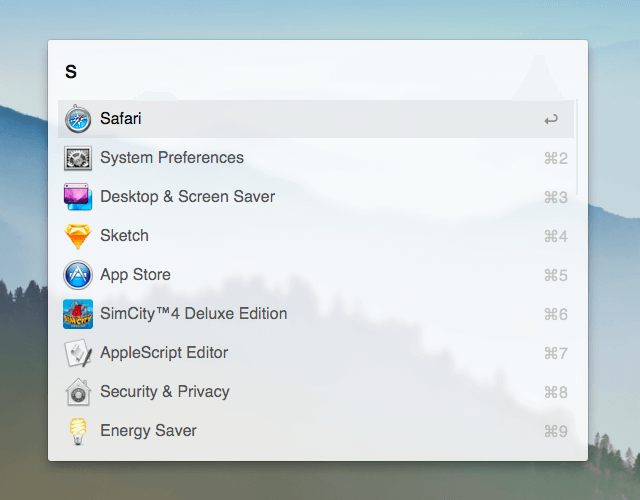Click the SimCity 4 game icon
640x500 pixels.
tap(78, 314)
